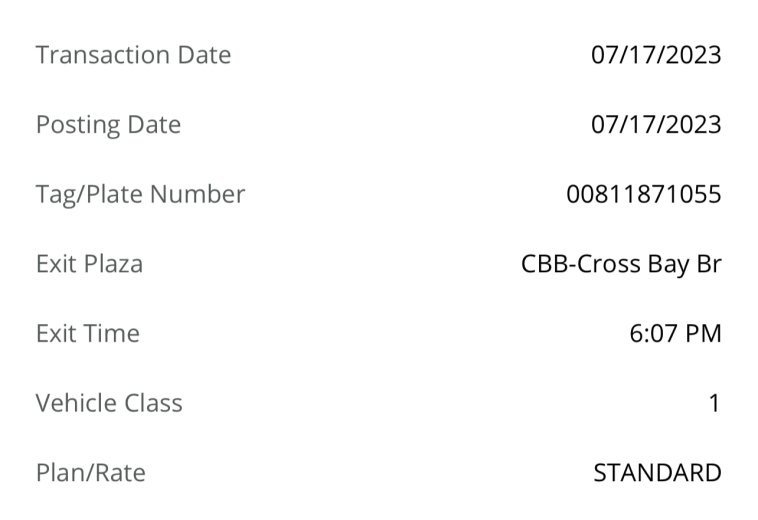Select the STANDARD plan value

click(657, 473)
